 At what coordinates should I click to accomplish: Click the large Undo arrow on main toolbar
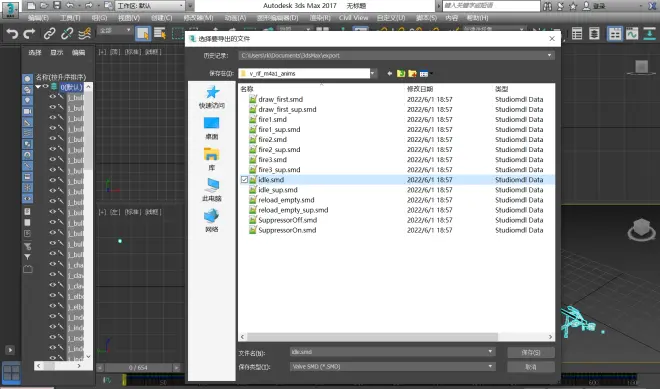[x=12, y=33]
